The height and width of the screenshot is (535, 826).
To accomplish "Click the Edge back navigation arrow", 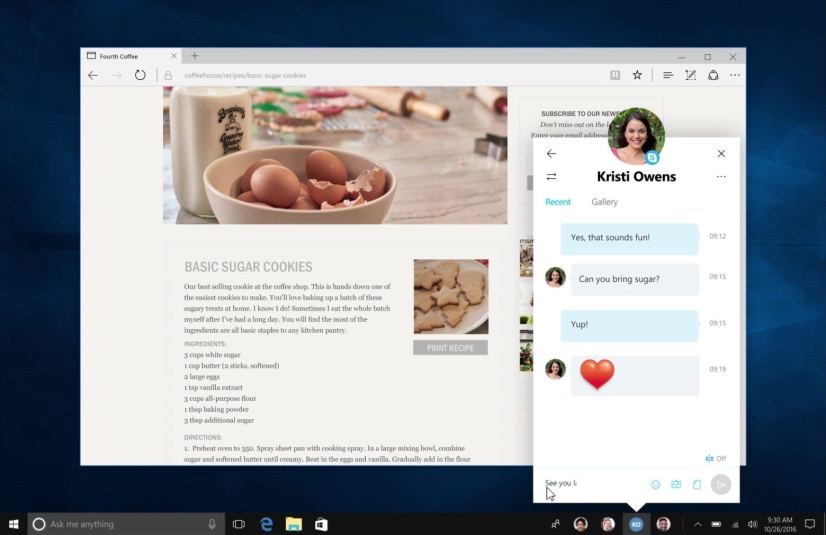I will point(93,75).
